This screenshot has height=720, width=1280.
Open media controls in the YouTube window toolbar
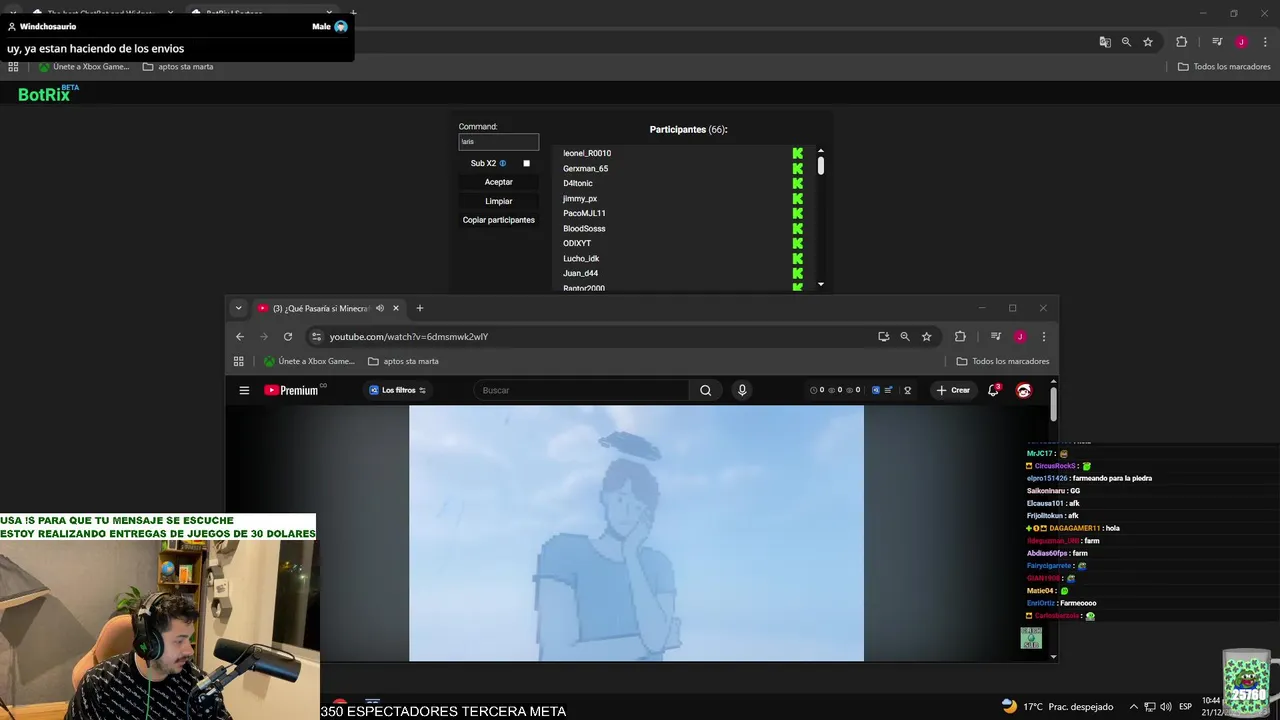click(996, 337)
